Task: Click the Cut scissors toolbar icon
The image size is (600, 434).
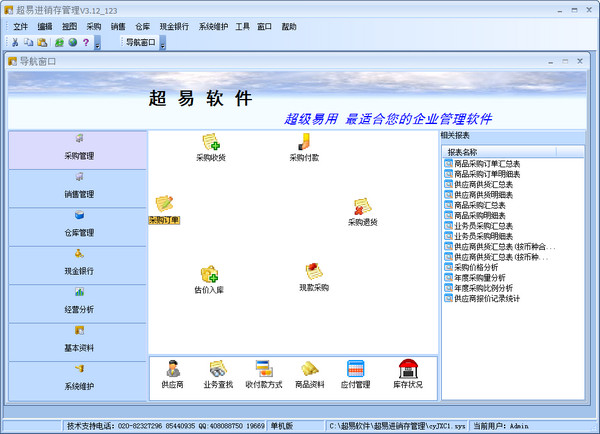Action: [x=15, y=42]
